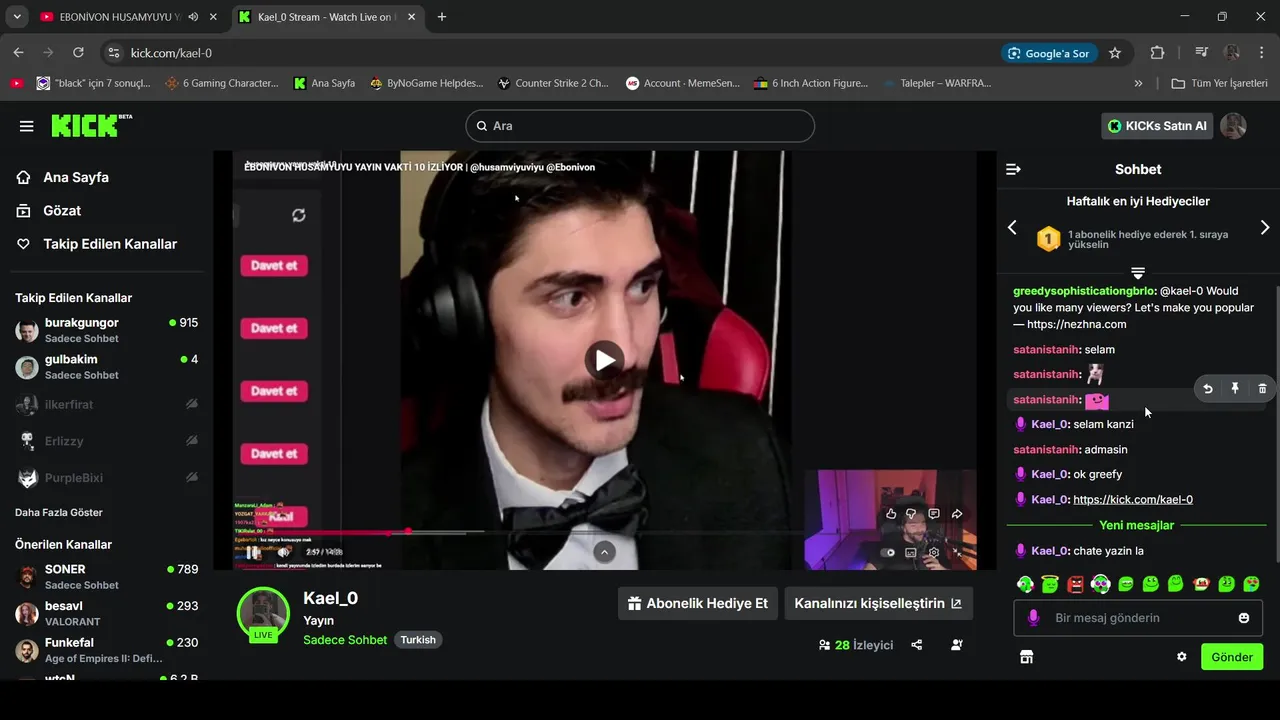Collapse the chat panel with its arrow icon
This screenshot has height=720, width=1280.
coord(1013,169)
